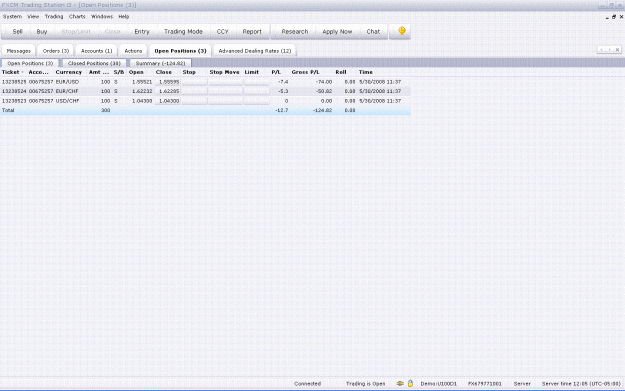Click Server time in status bar
Image resolution: width=625 pixels, height=391 pixels.
(581, 384)
